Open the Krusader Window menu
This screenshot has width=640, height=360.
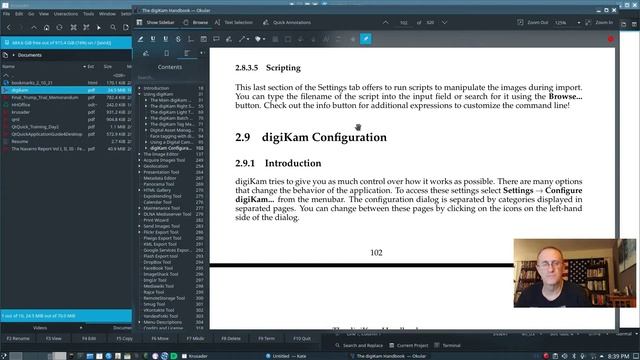(x=107, y=14)
